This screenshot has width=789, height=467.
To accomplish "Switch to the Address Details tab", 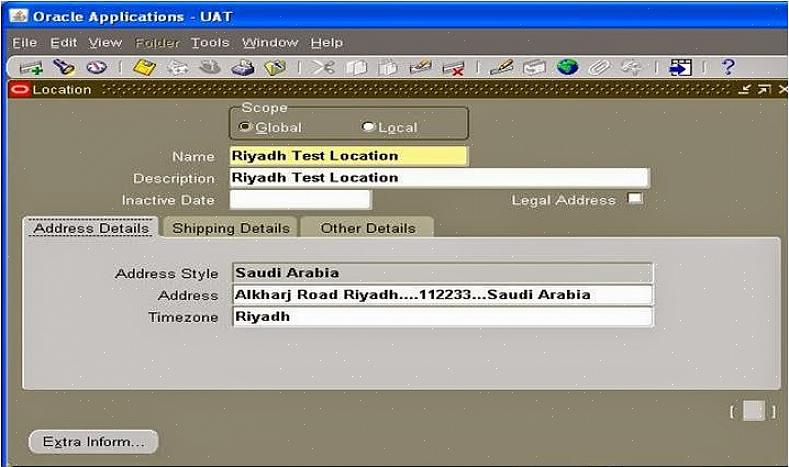I will click(x=91, y=228).
